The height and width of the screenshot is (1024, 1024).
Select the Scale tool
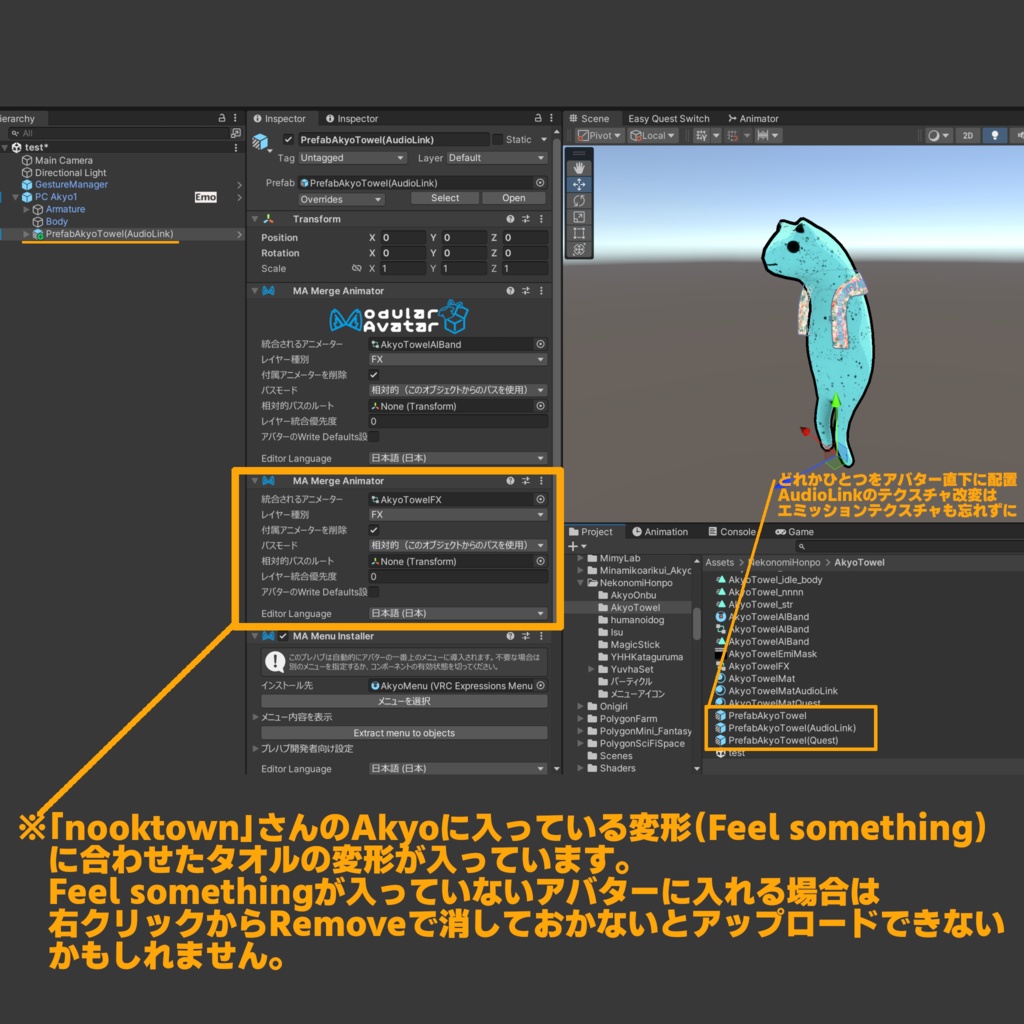point(578,216)
